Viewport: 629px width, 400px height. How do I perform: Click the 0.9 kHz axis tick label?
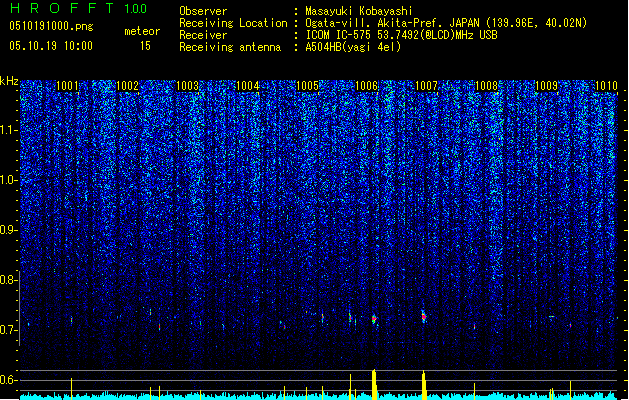(9, 230)
